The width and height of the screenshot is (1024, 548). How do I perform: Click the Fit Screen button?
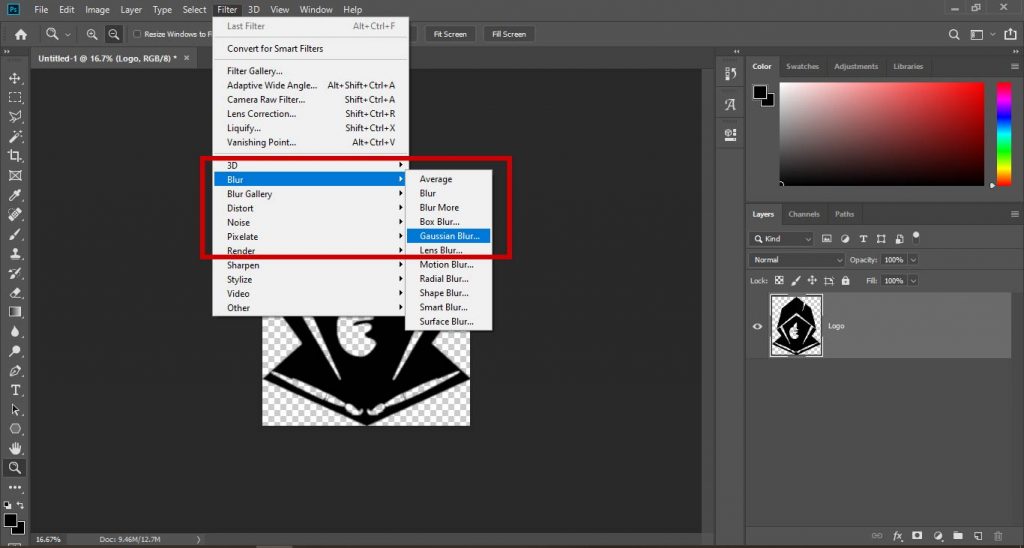click(450, 35)
